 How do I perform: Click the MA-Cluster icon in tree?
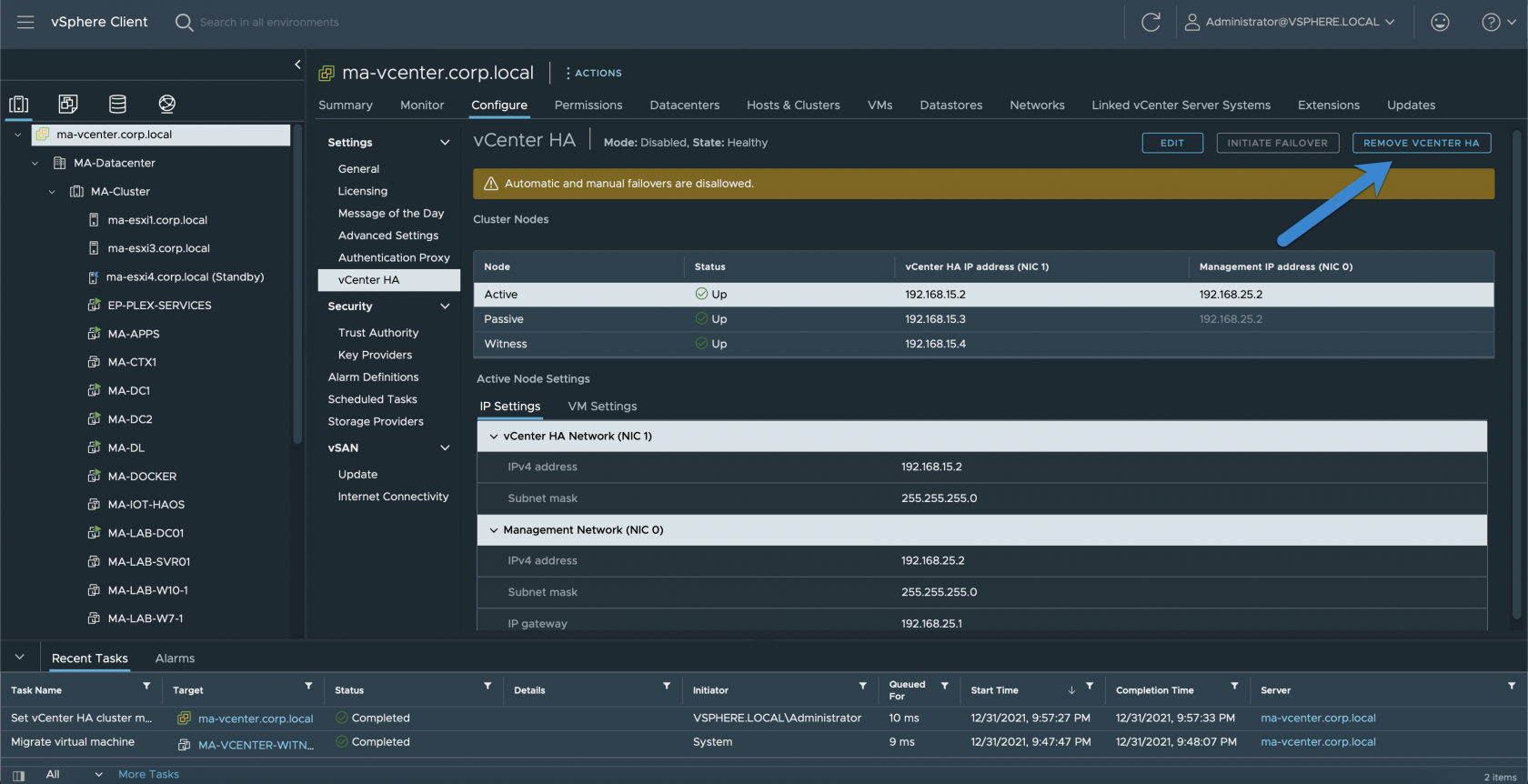coord(77,191)
